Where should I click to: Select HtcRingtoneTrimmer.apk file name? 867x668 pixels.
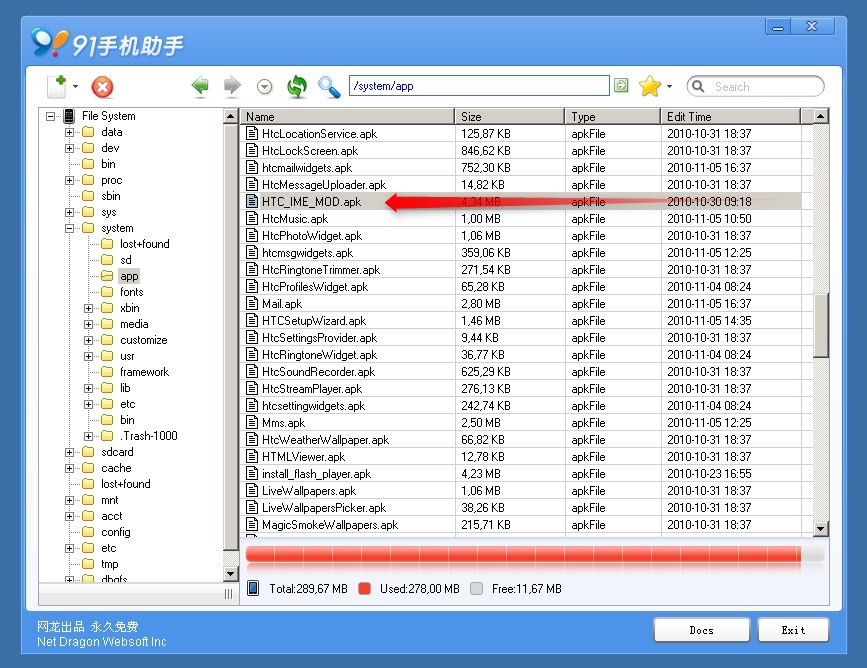coord(321,270)
